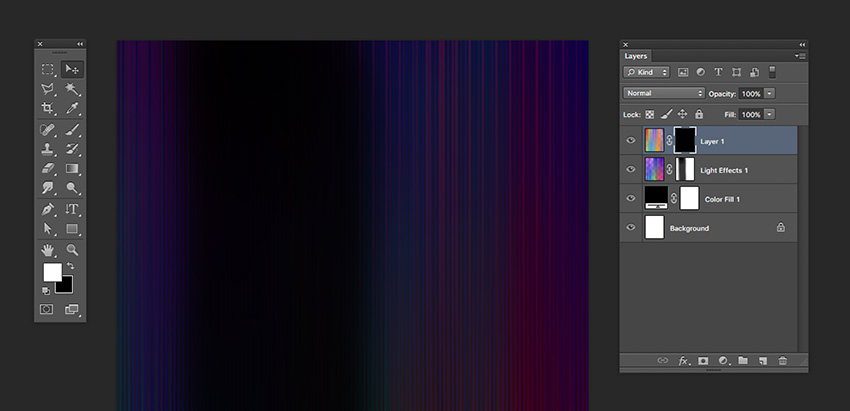Select the Move tool

(x=72, y=69)
